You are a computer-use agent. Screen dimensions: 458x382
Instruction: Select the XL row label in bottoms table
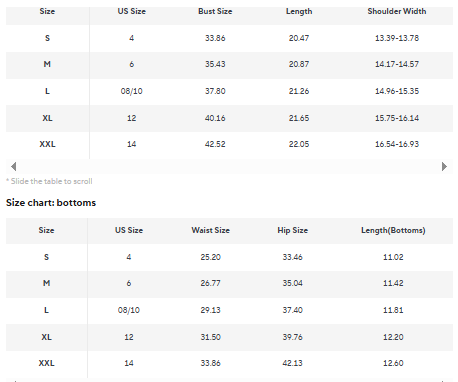tap(46, 337)
